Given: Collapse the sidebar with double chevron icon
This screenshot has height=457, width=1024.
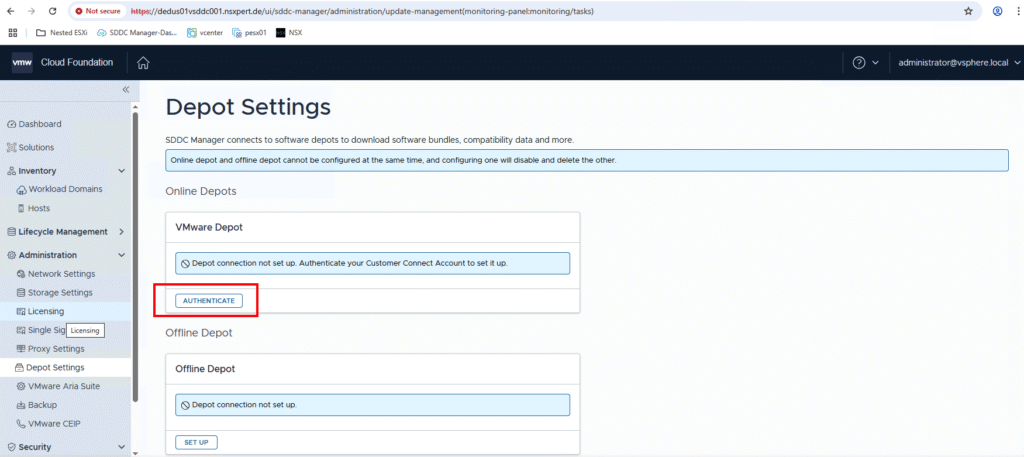Looking at the screenshot, I should coord(126,90).
